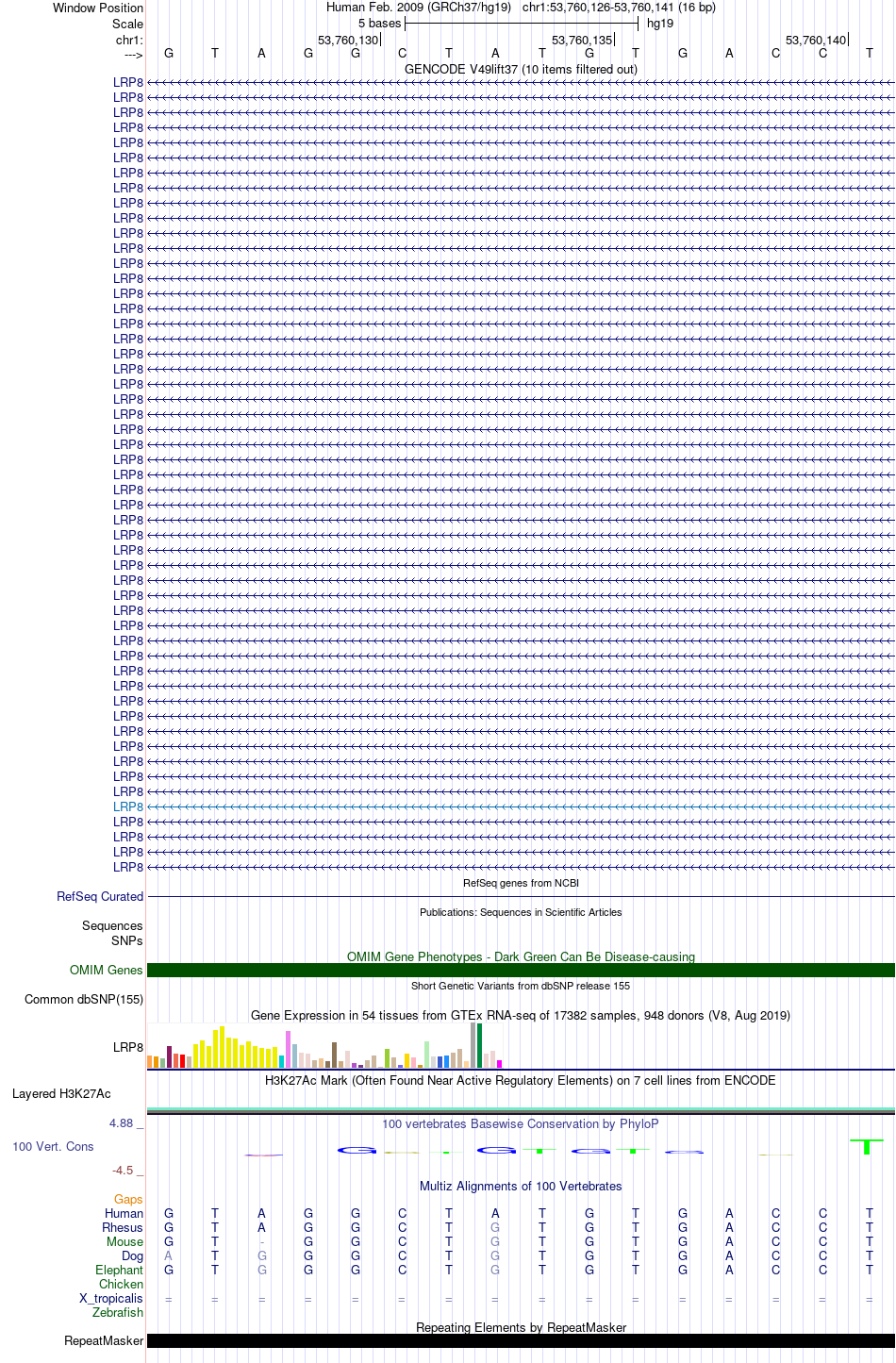Screen dimensions: 896x1363
Task: Open 100 vertebrates Basewise Conservation by PhyloP title
Action: click(x=521, y=1123)
